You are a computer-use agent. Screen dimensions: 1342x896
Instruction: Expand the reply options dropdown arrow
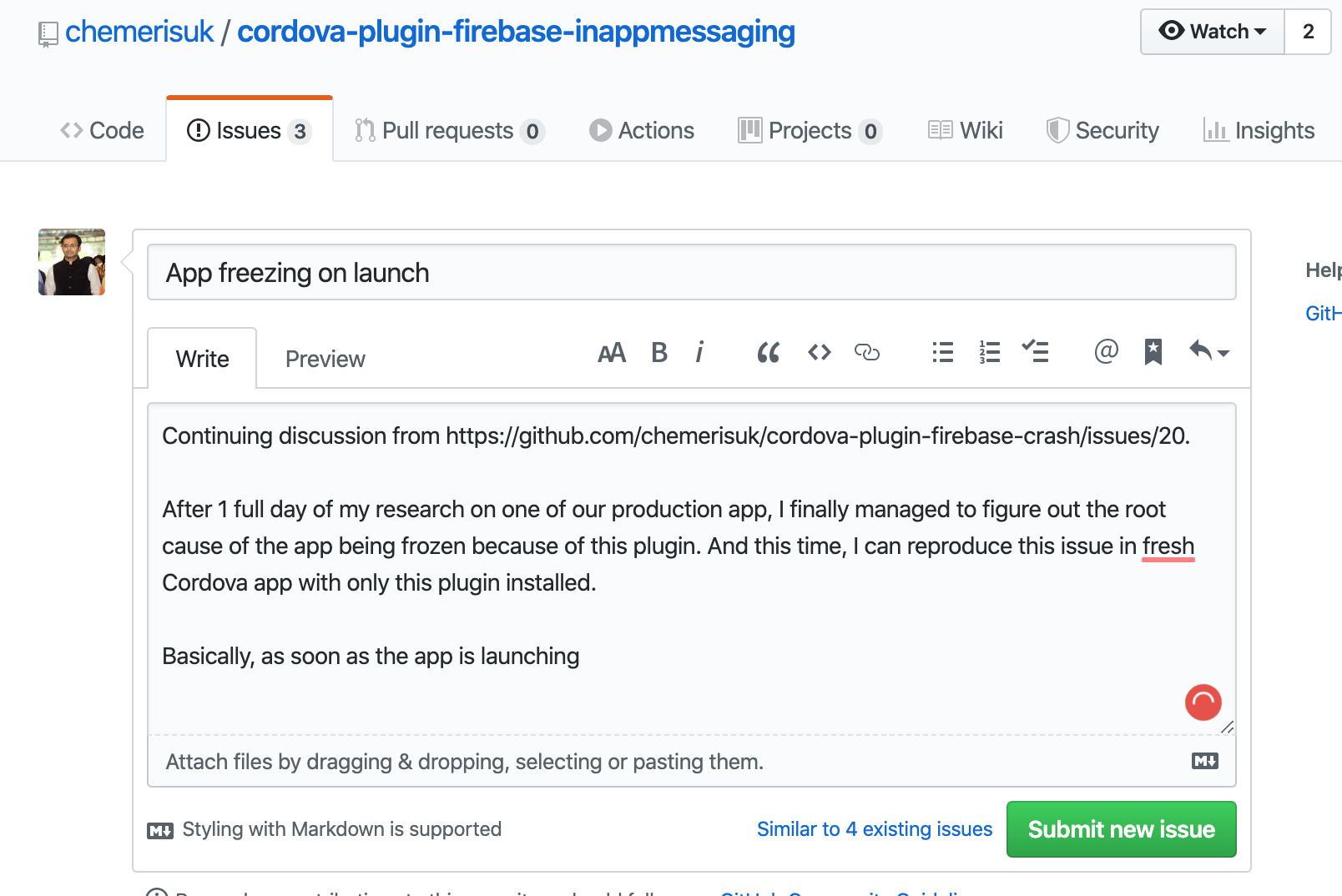[1222, 352]
